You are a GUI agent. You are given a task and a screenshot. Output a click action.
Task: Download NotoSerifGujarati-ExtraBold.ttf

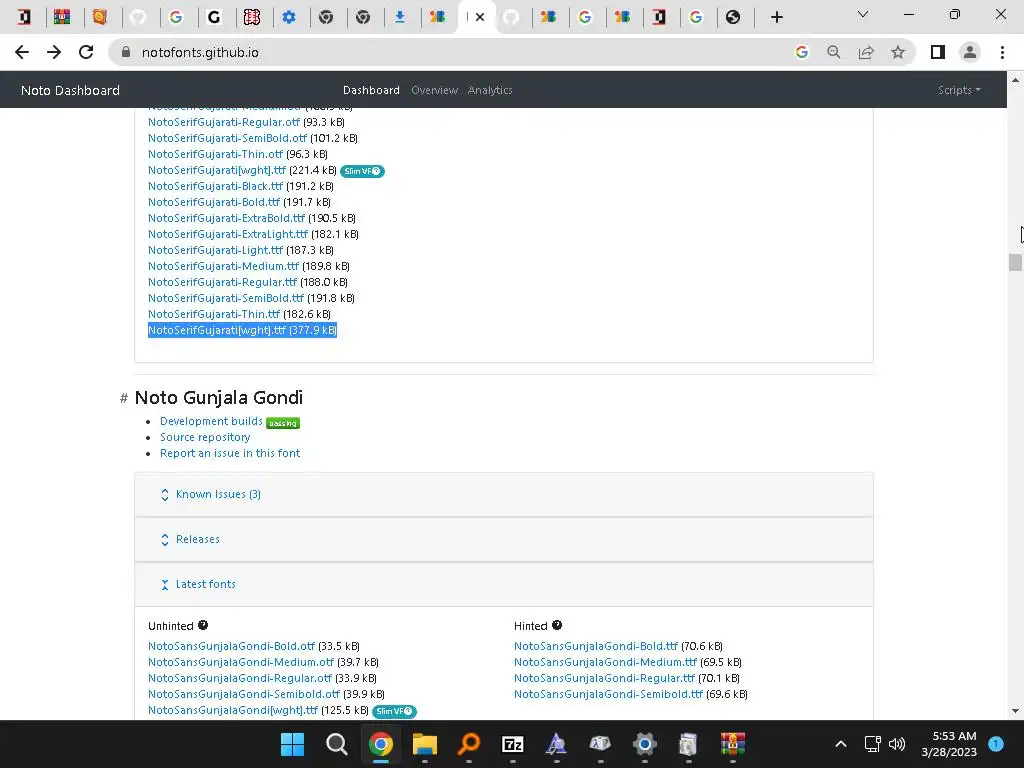(227, 218)
